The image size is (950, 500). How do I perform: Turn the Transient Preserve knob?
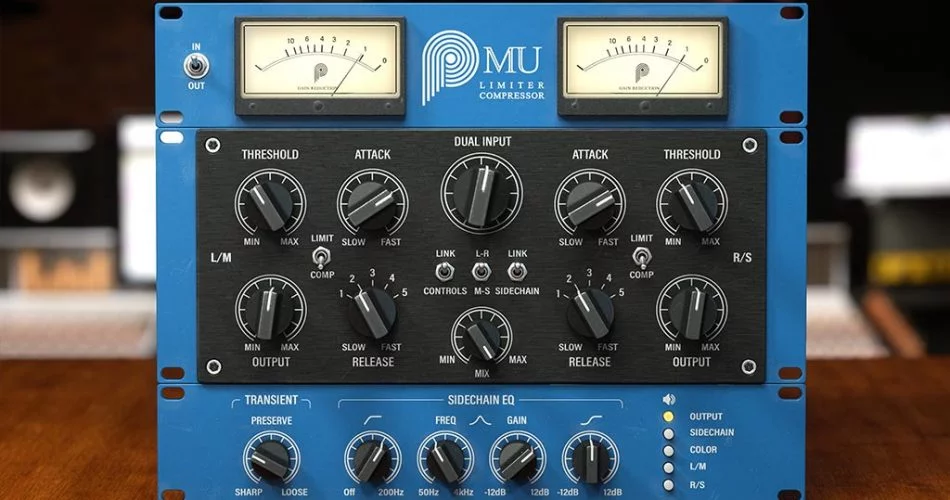[x=271, y=459]
